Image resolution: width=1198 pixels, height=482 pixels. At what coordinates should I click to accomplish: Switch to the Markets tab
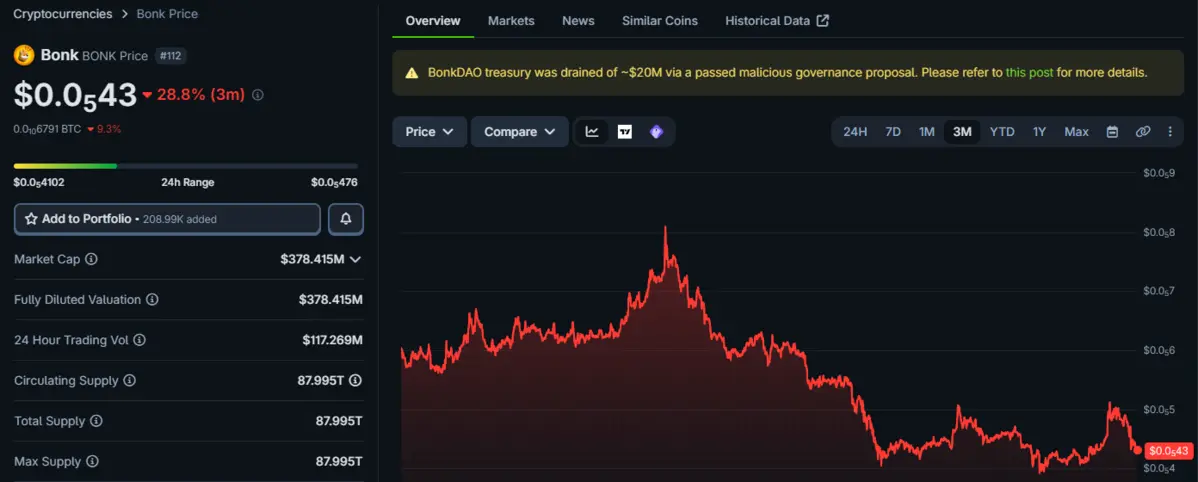click(511, 21)
